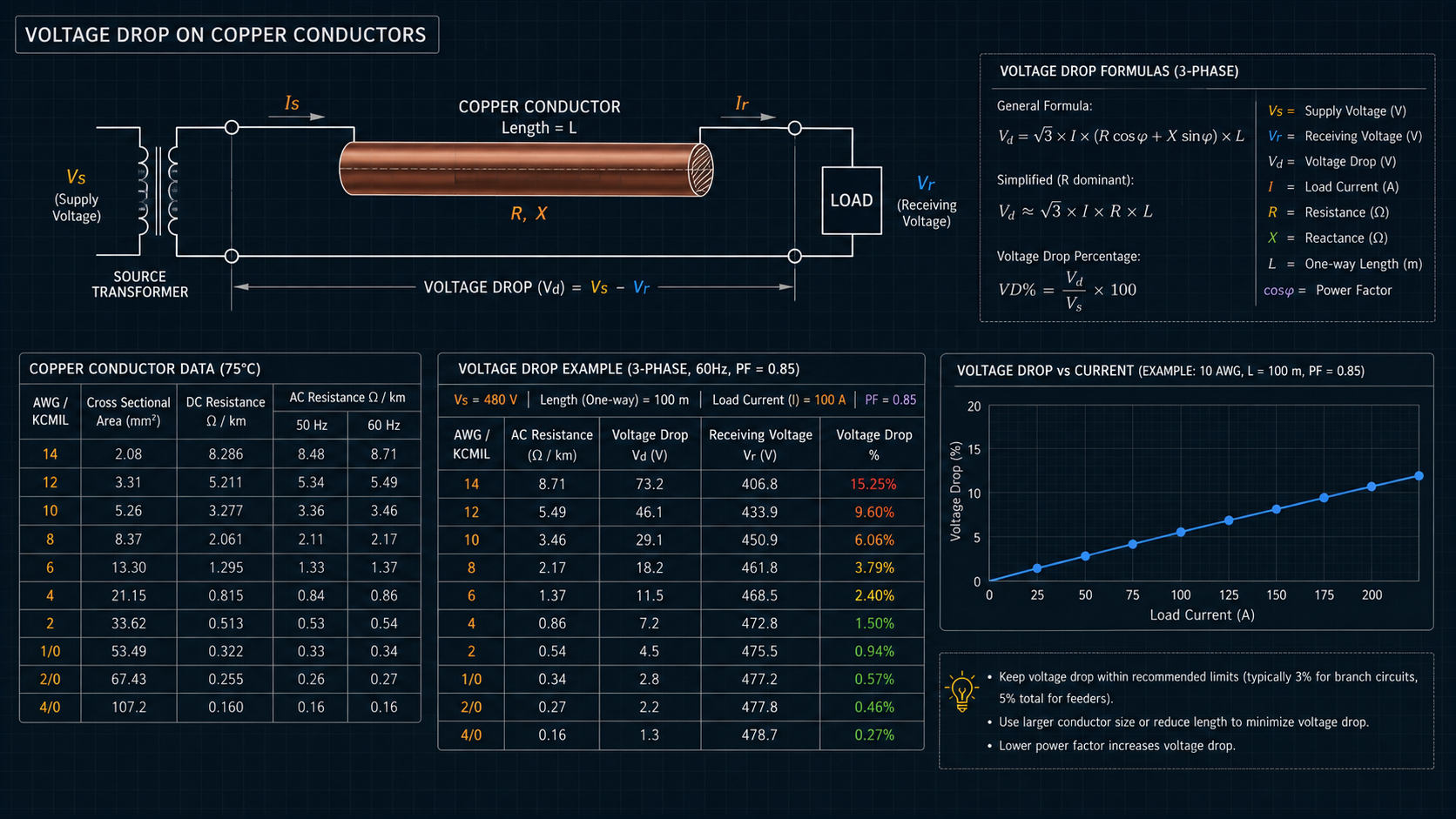Click the 'Ir' current arrow label
1456x819 pixels.
tap(742, 104)
